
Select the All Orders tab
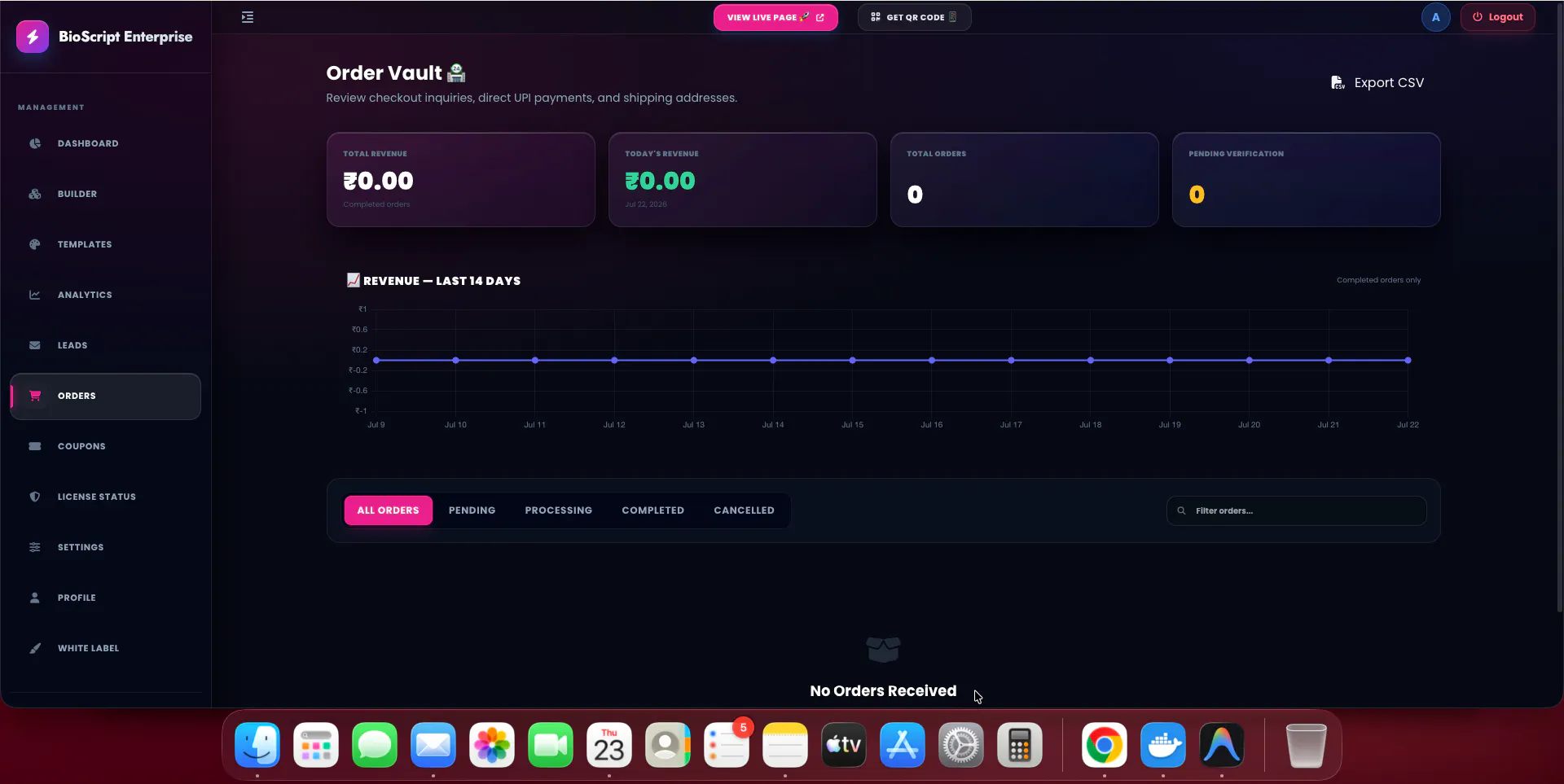coord(389,510)
